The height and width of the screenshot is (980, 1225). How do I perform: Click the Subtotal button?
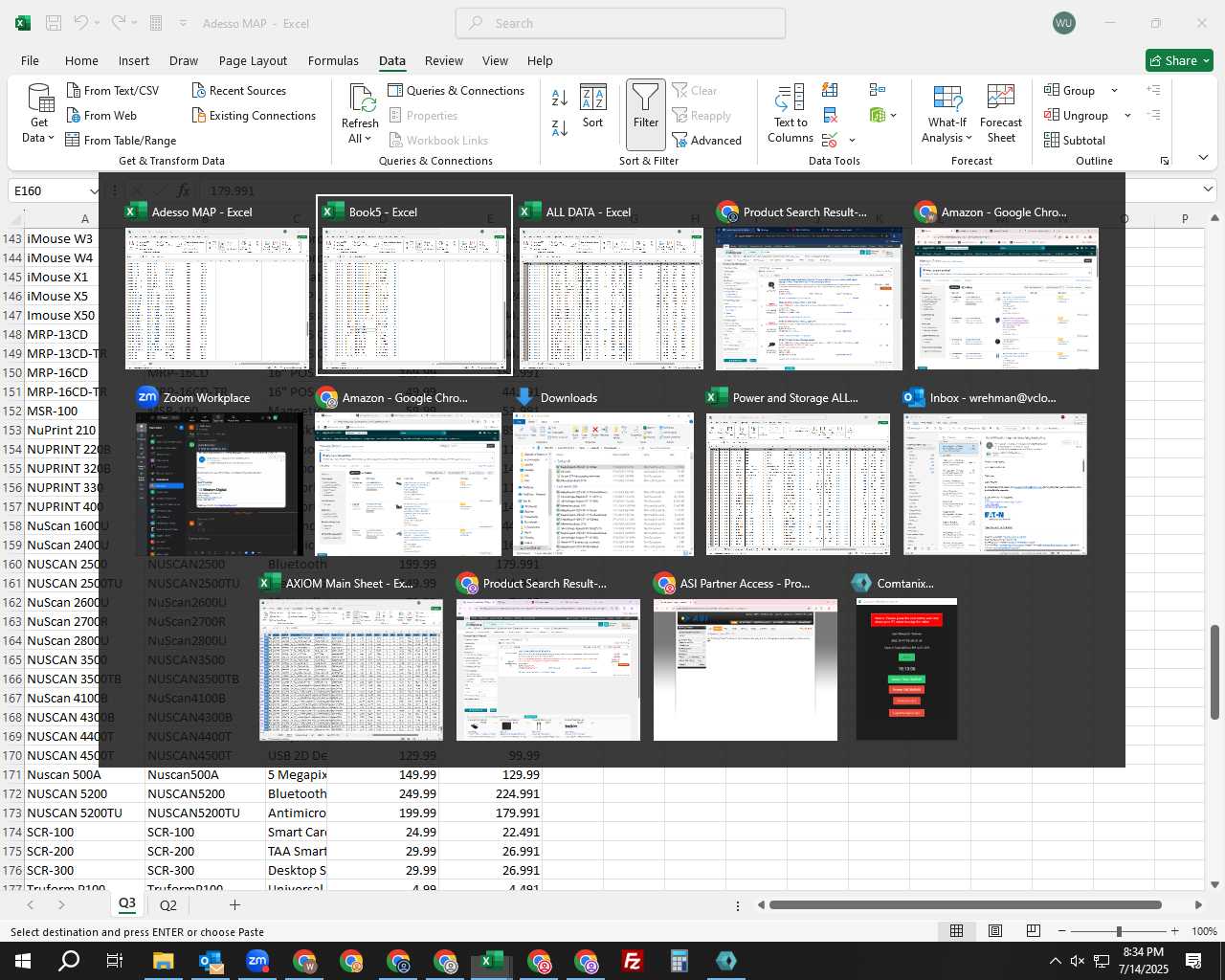click(x=1075, y=140)
